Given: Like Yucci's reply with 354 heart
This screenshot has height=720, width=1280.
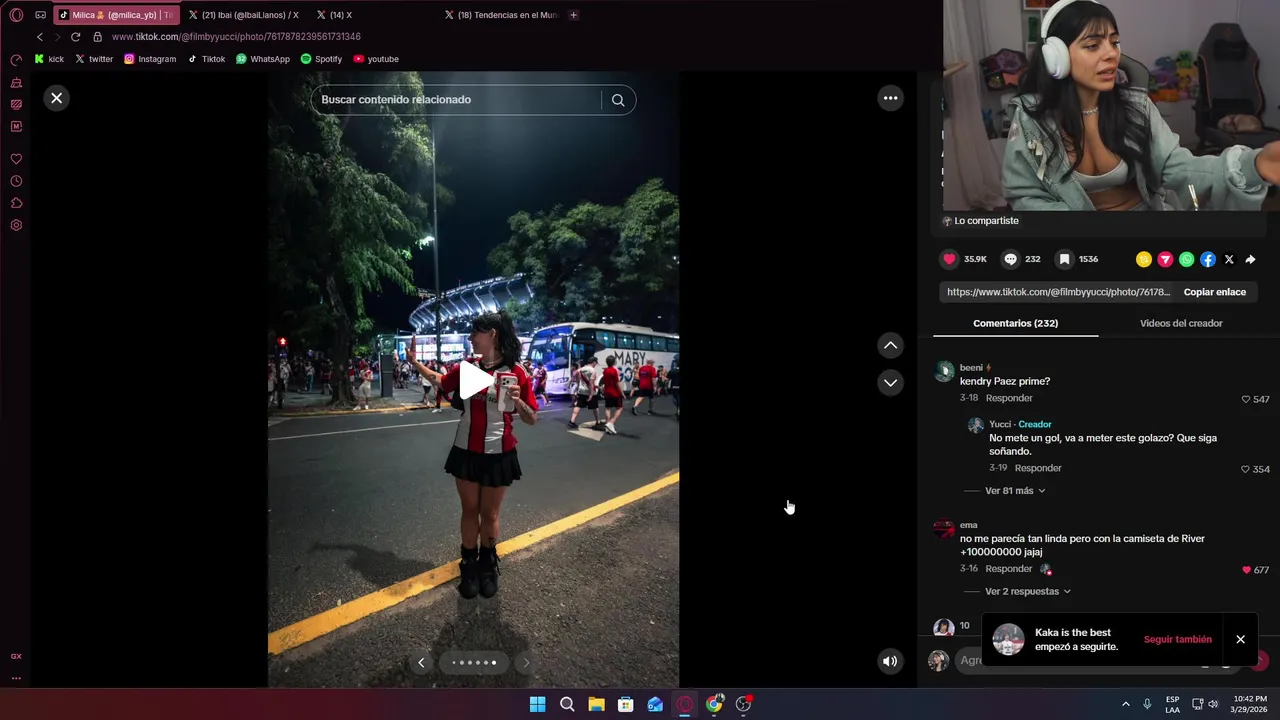Looking at the screenshot, I should 1246,469.
